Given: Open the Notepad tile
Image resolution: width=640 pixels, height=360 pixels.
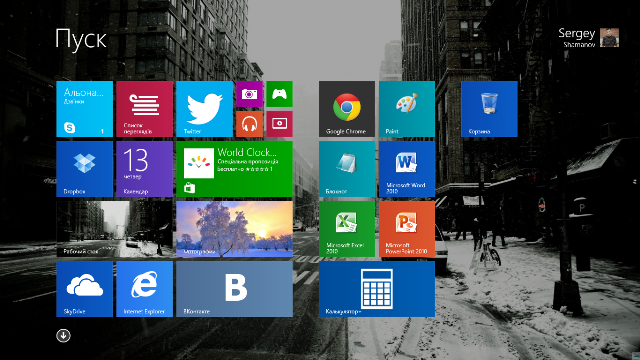Looking at the screenshot, I should [347, 169].
